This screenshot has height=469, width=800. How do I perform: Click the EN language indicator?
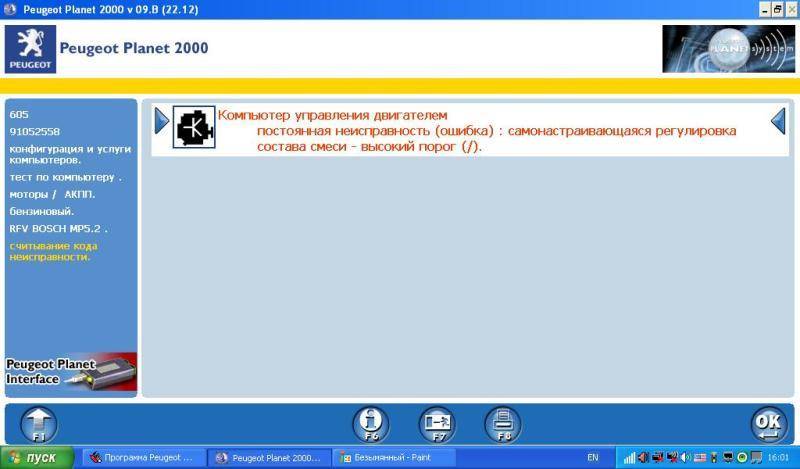[592, 458]
